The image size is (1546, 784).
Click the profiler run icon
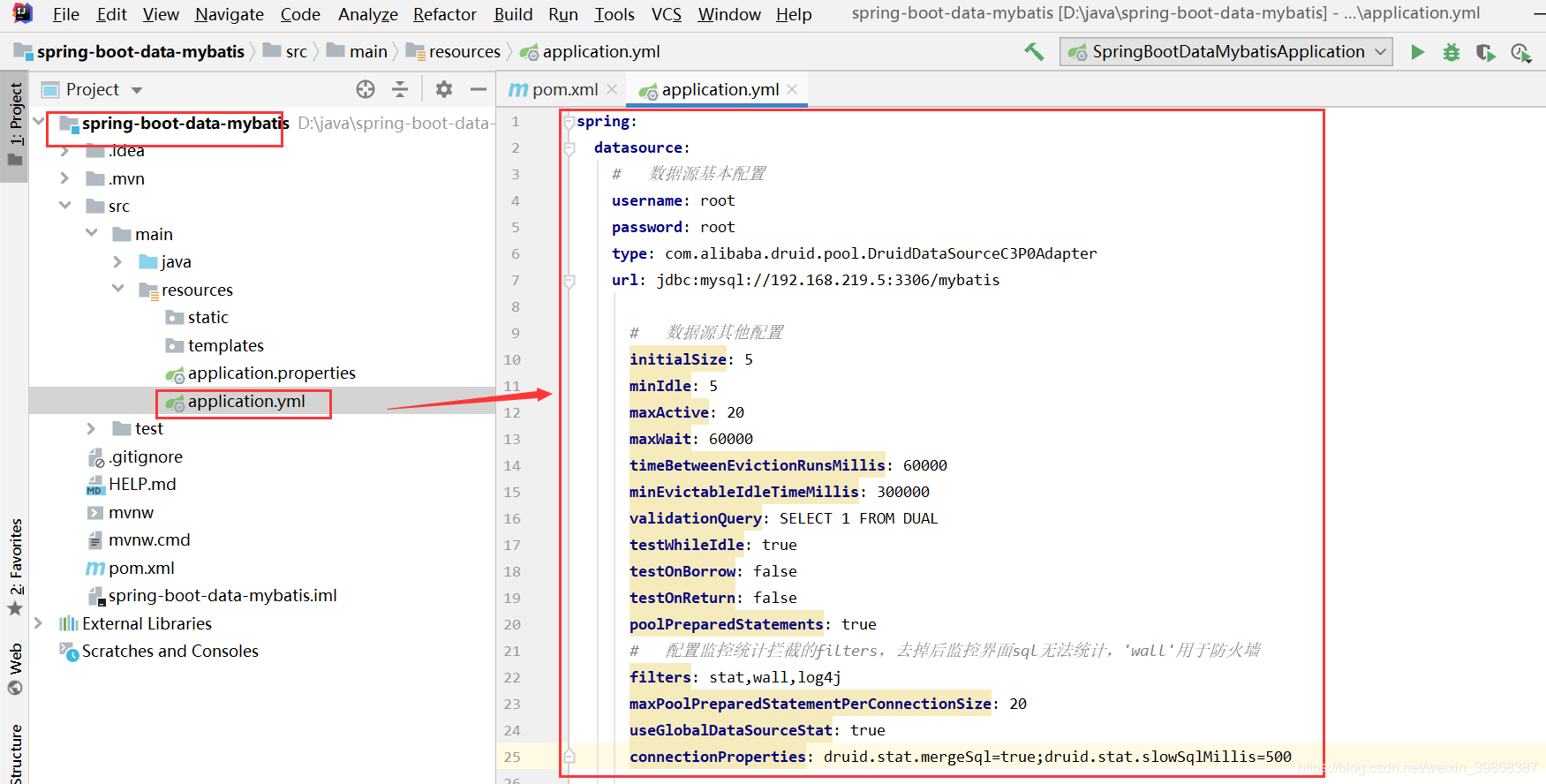pyautogui.click(x=1520, y=52)
